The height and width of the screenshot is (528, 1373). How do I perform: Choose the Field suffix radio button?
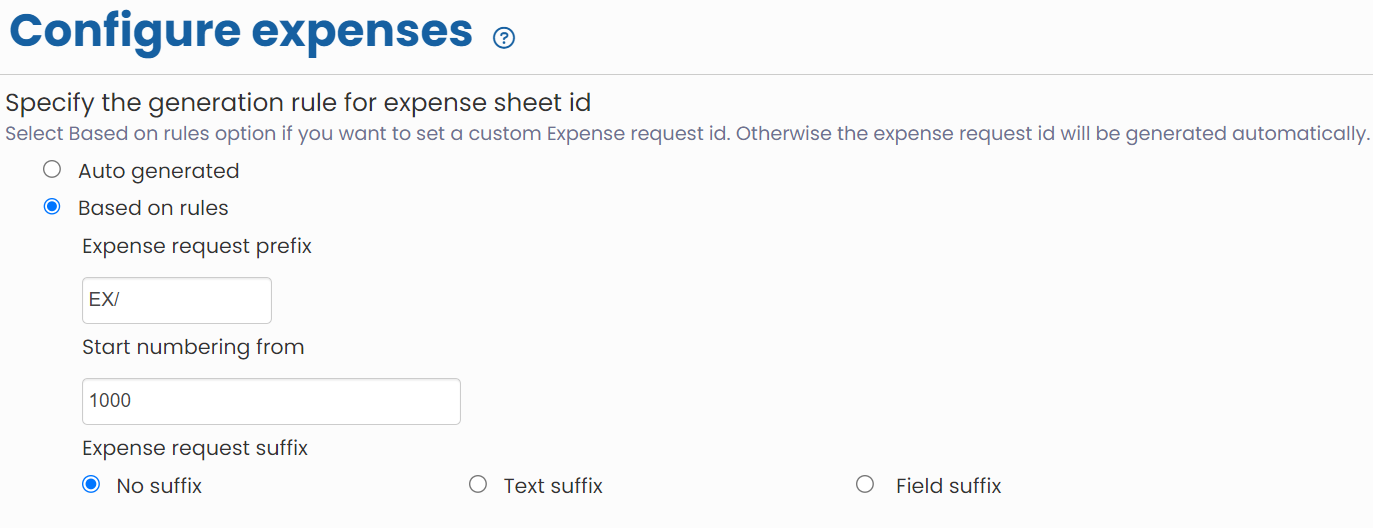coord(865,484)
